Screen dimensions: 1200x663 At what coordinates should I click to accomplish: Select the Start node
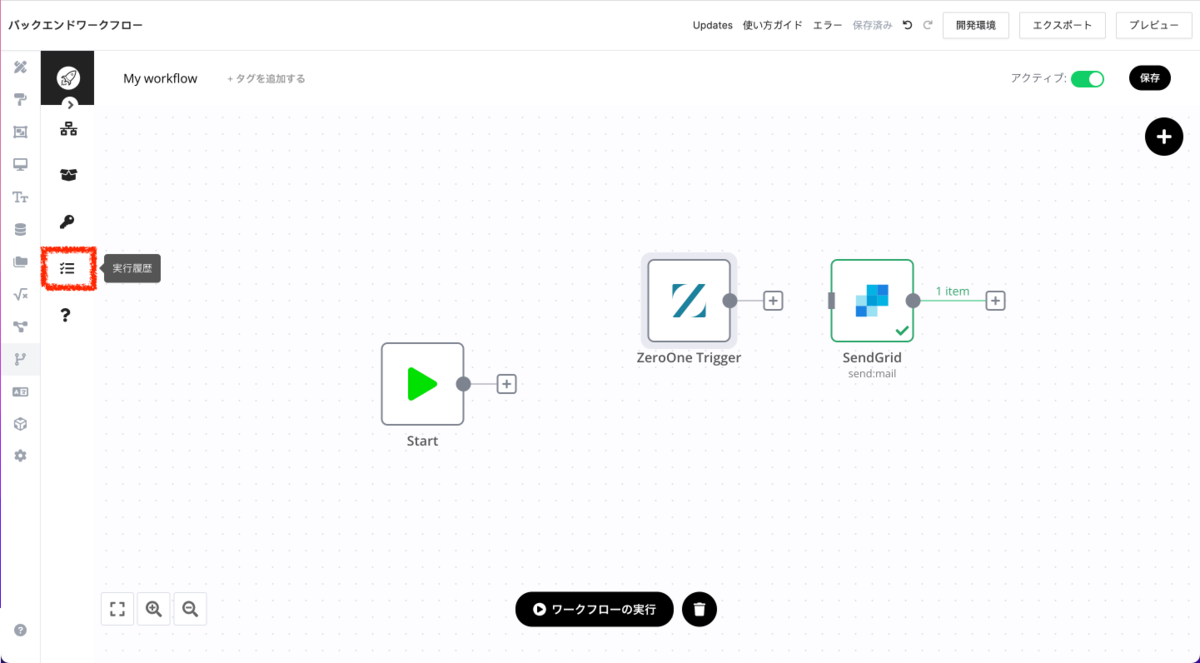[x=422, y=384]
